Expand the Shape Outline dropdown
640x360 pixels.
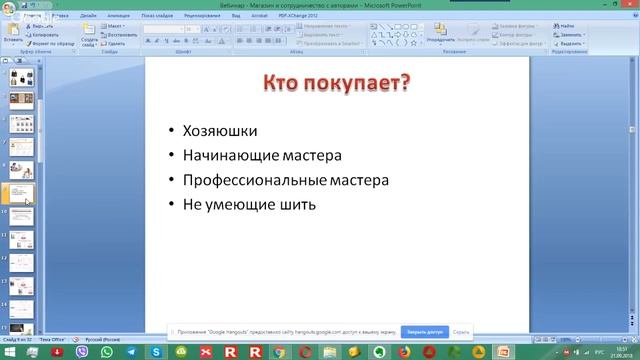(514, 35)
